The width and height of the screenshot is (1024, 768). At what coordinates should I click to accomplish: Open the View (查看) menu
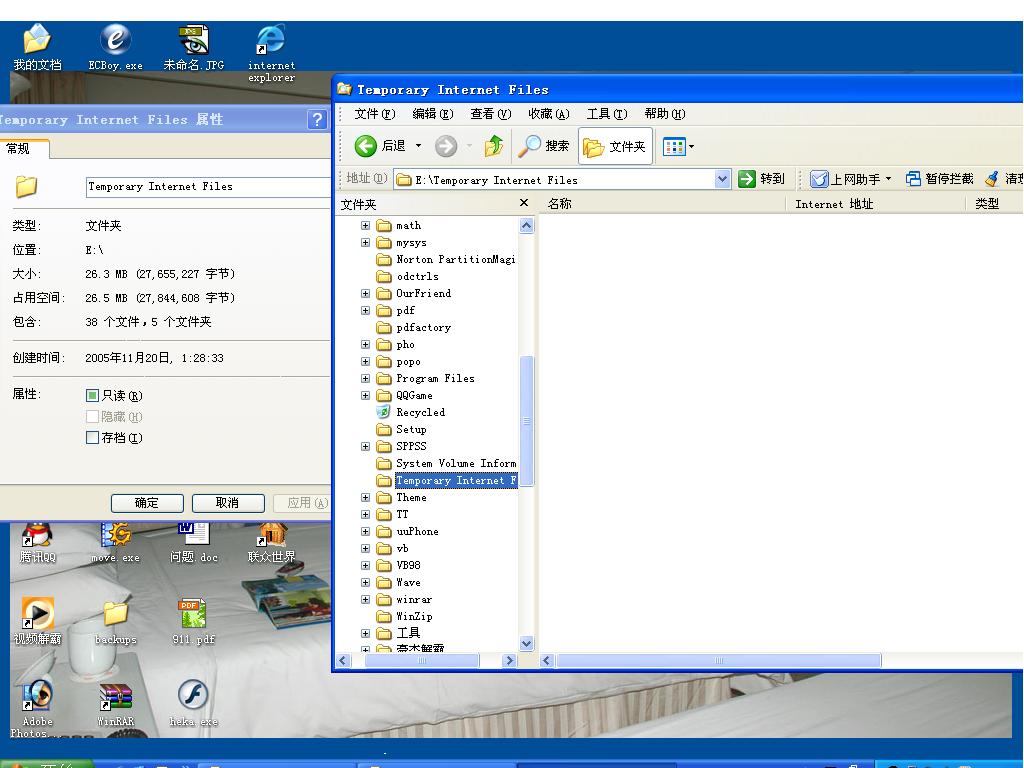[490, 114]
